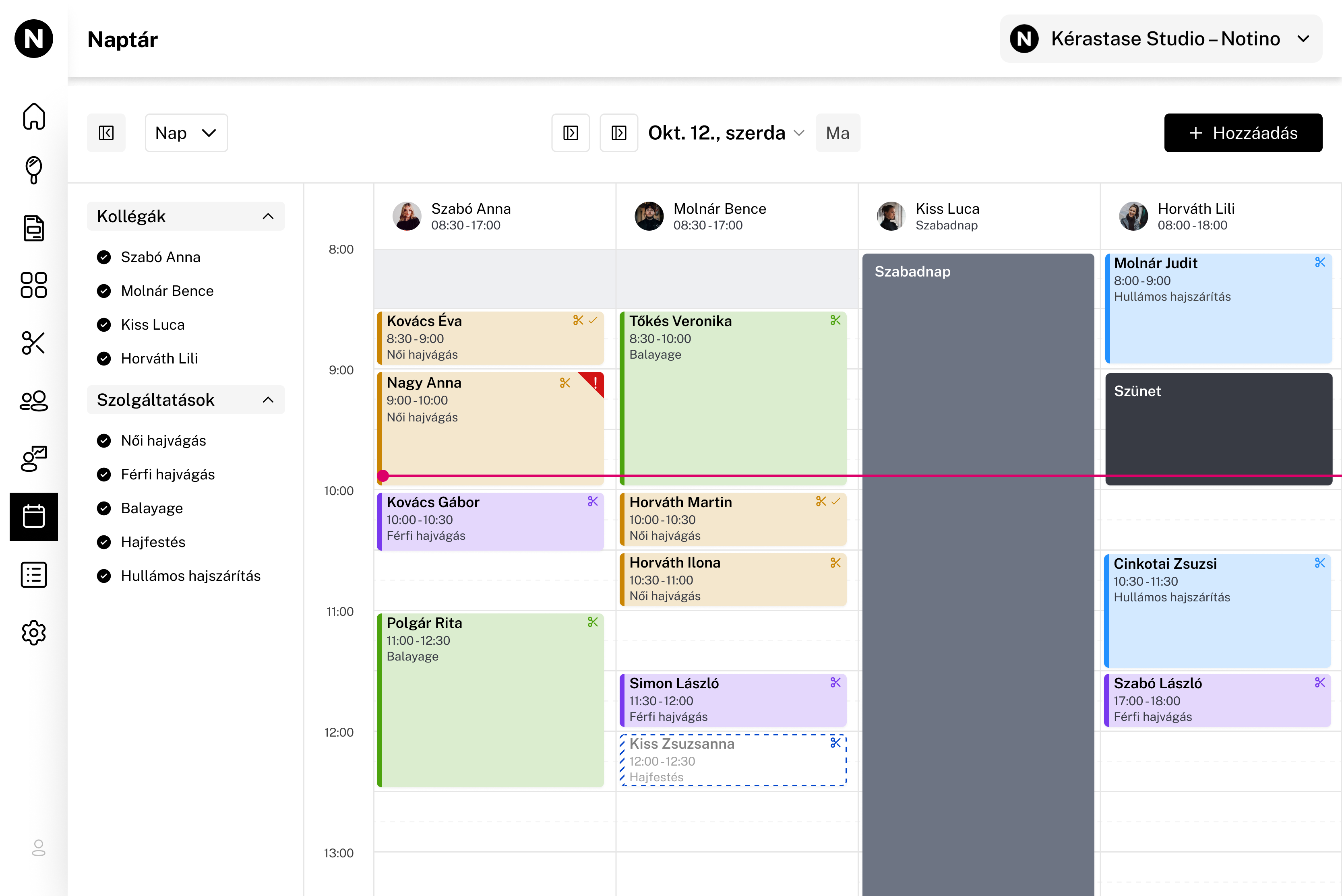Click the second day navigation arrow next to date

pos(618,132)
